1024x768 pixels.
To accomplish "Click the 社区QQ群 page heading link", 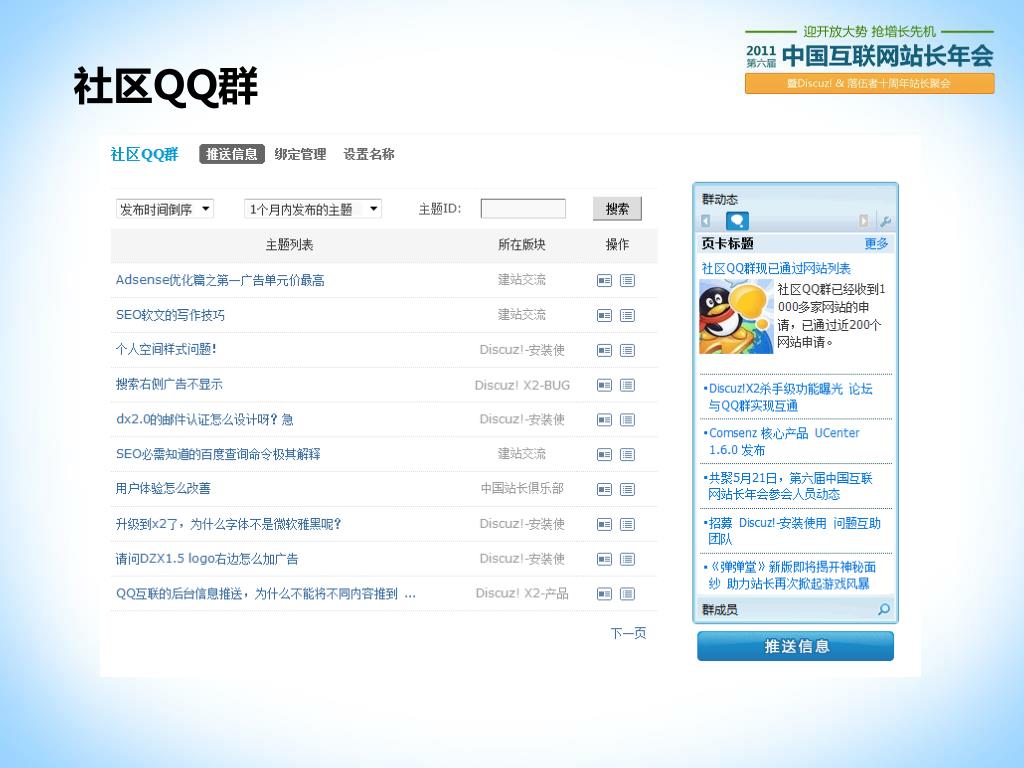I will (144, 154).
